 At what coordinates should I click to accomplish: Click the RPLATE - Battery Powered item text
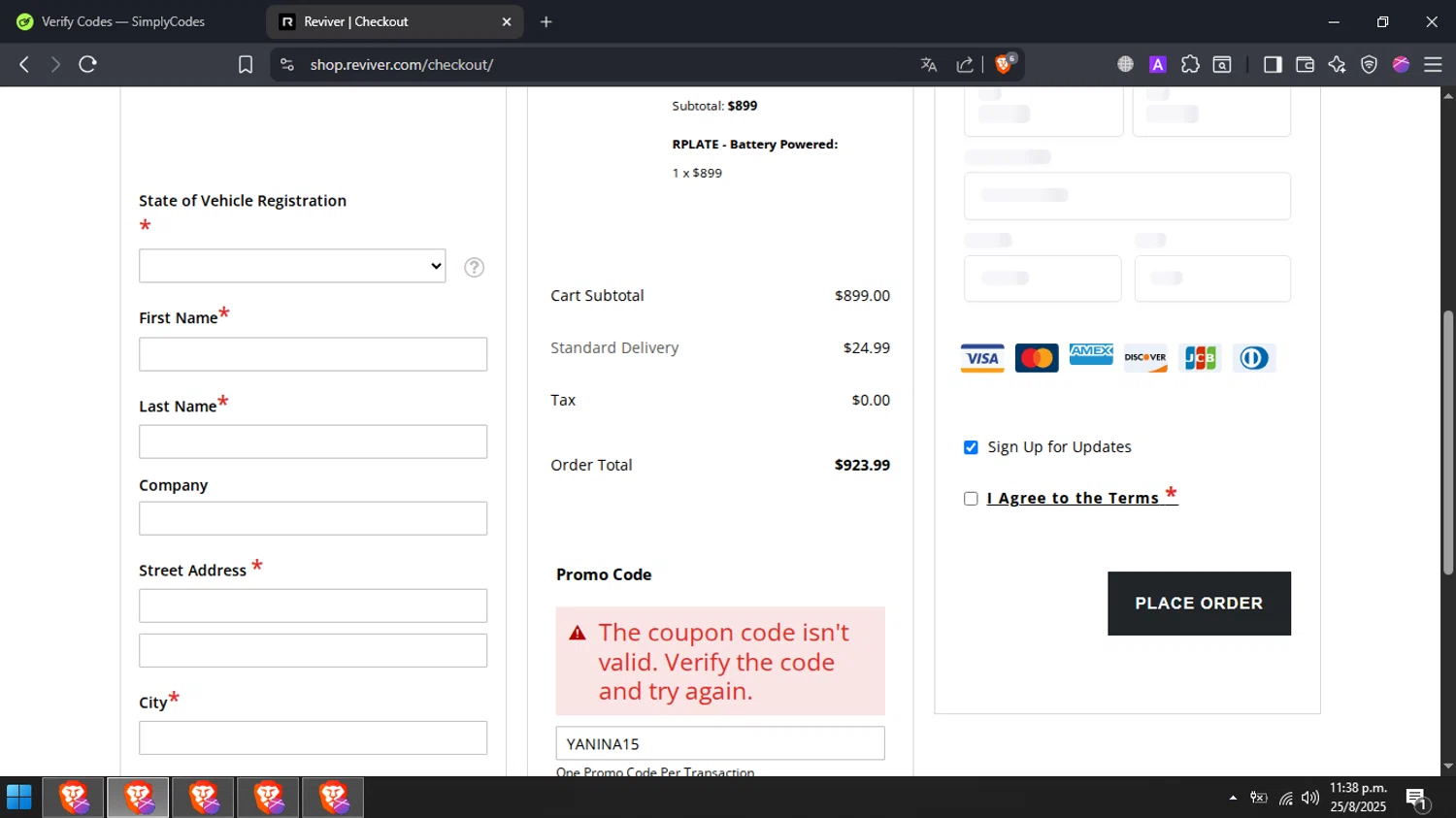754,144
